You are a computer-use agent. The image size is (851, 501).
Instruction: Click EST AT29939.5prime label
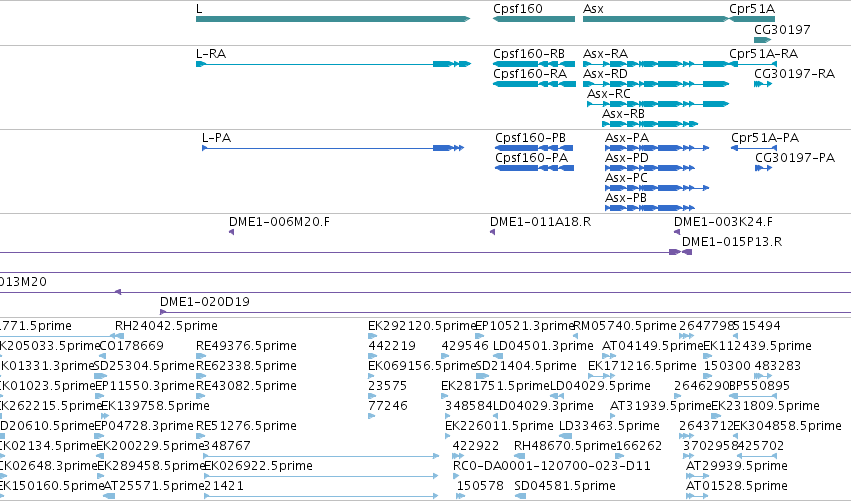click(736, 466)
